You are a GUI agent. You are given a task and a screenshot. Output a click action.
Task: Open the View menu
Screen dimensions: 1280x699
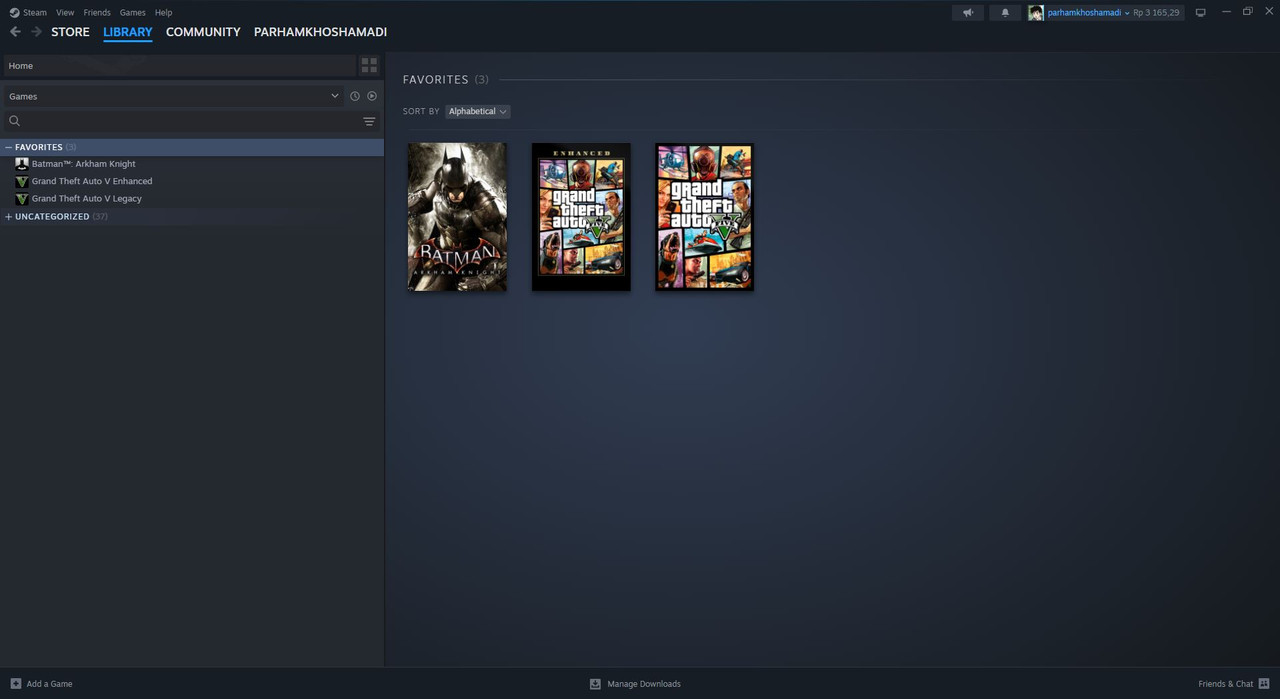65,12
